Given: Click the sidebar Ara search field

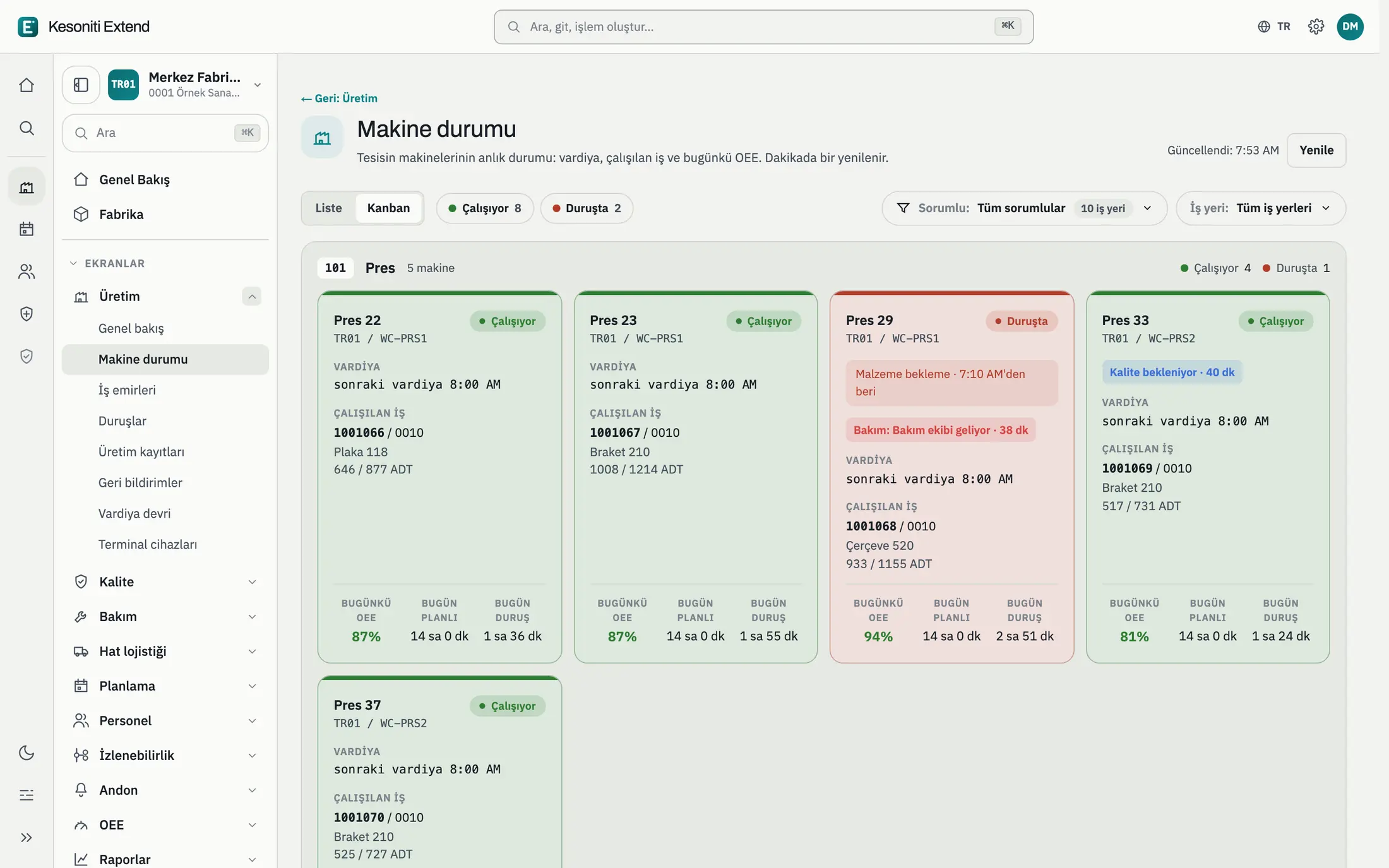Looking at the screenshot, I should tap(165, 133).
